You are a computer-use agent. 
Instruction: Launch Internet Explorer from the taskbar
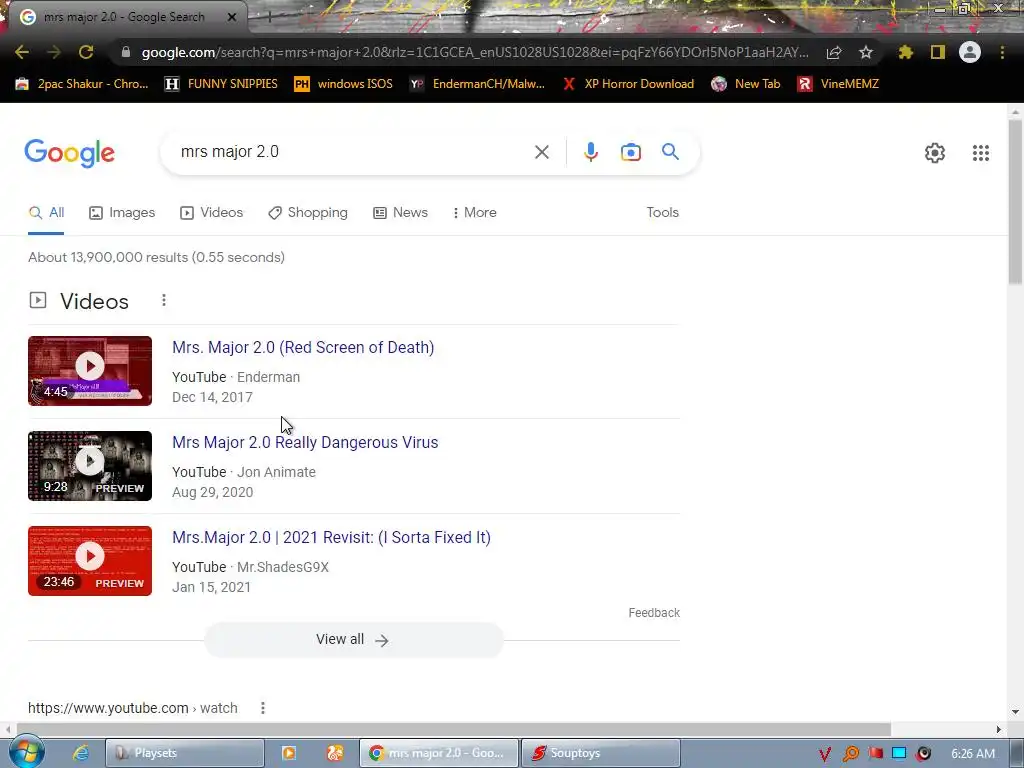[x=80, y=753]
